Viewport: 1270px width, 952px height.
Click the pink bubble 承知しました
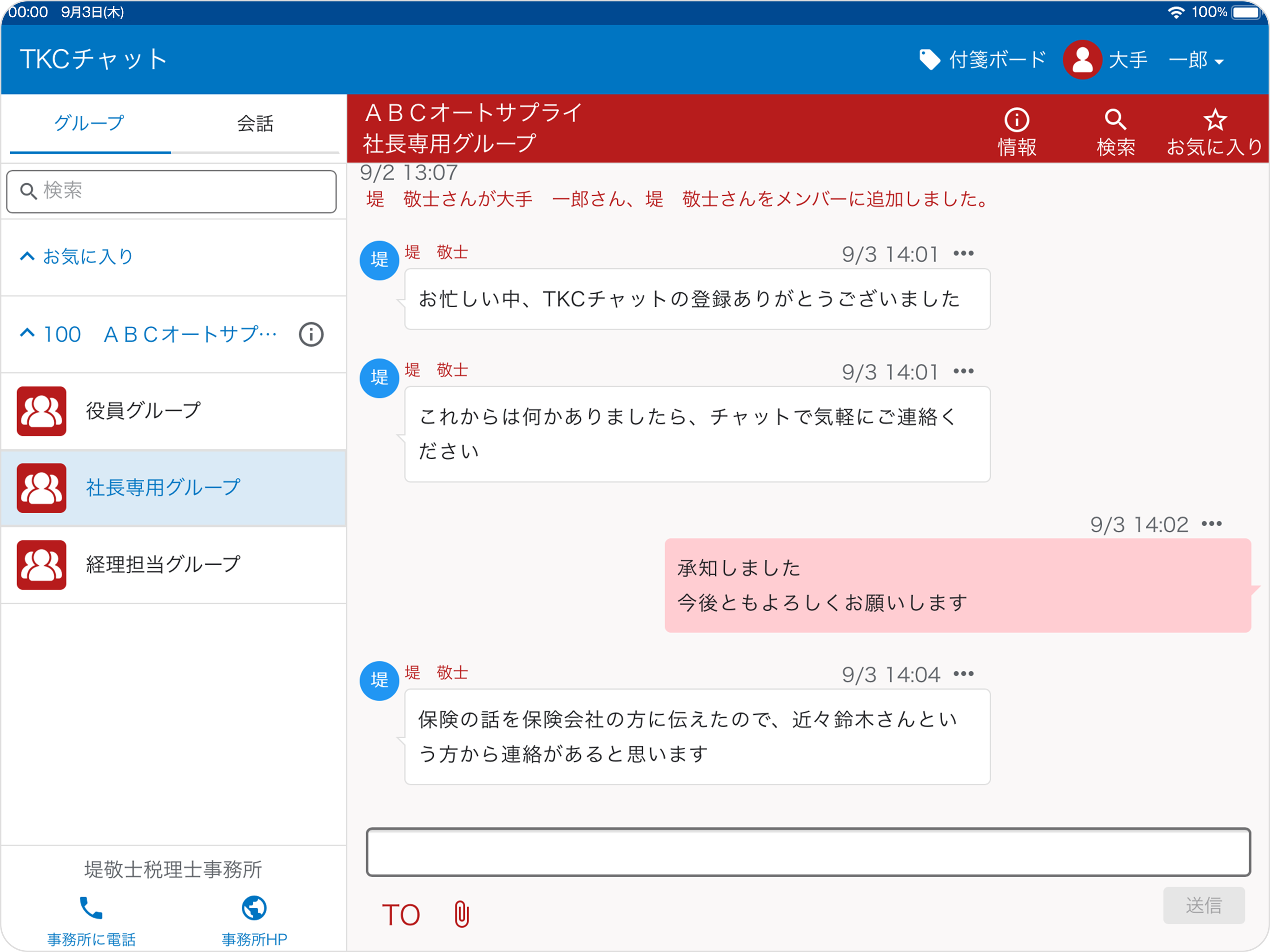pyautogui.click(x=958, y=586)
